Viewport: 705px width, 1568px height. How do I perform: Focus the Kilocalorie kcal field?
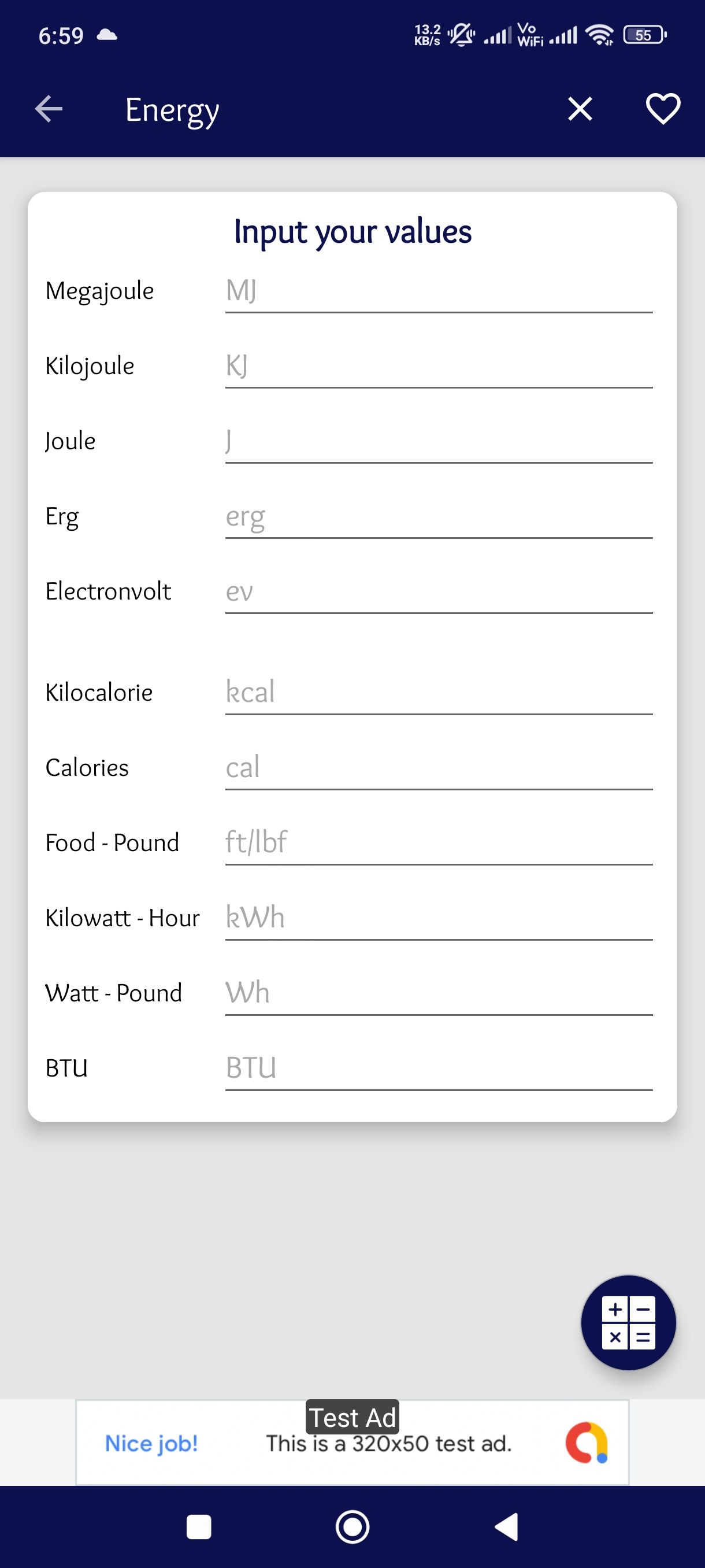[438, 693]
